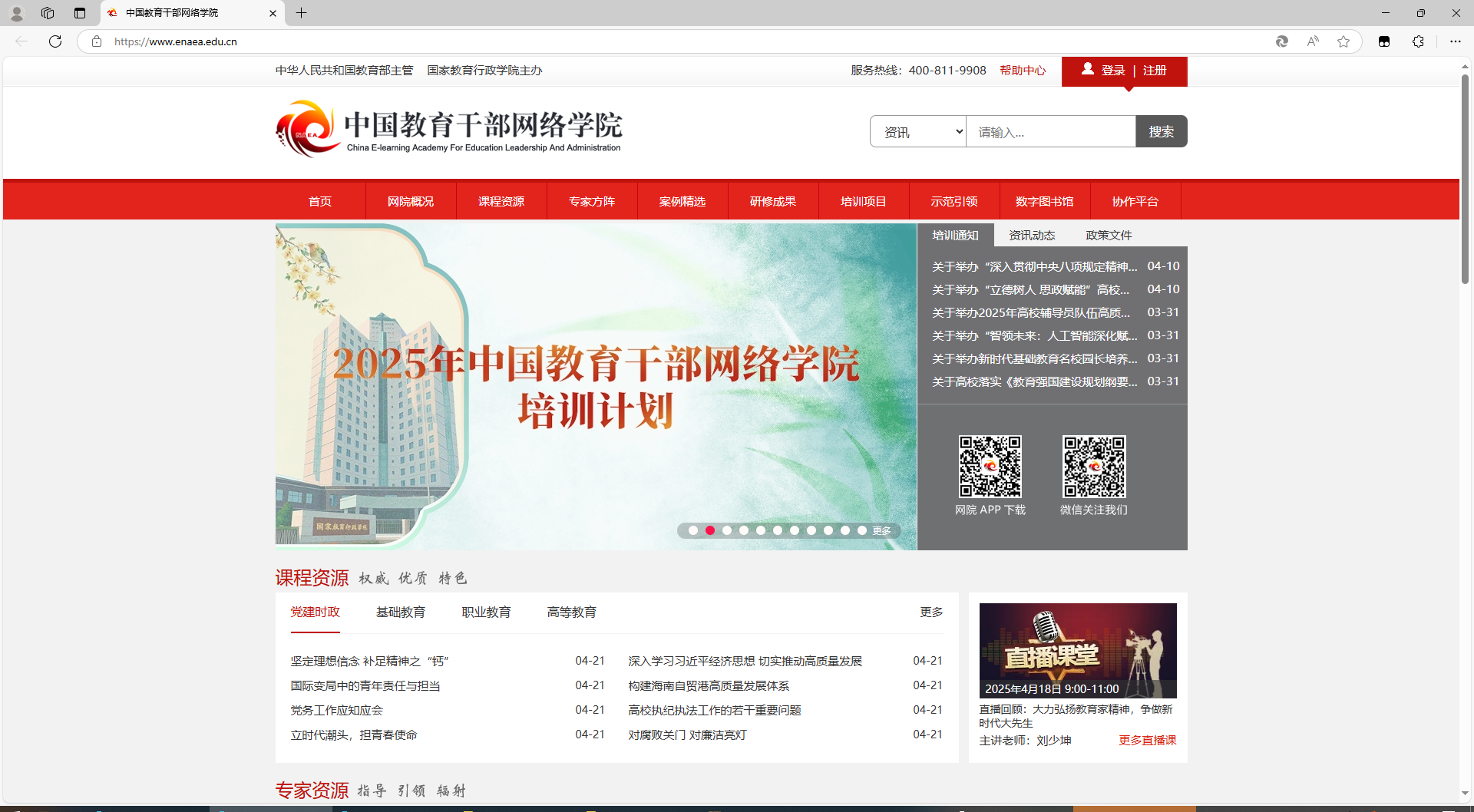This screenshot has height=812, width=1474.
Task: Switch to the 资讯动态 tab
Action: click(x=1032, y=235)
